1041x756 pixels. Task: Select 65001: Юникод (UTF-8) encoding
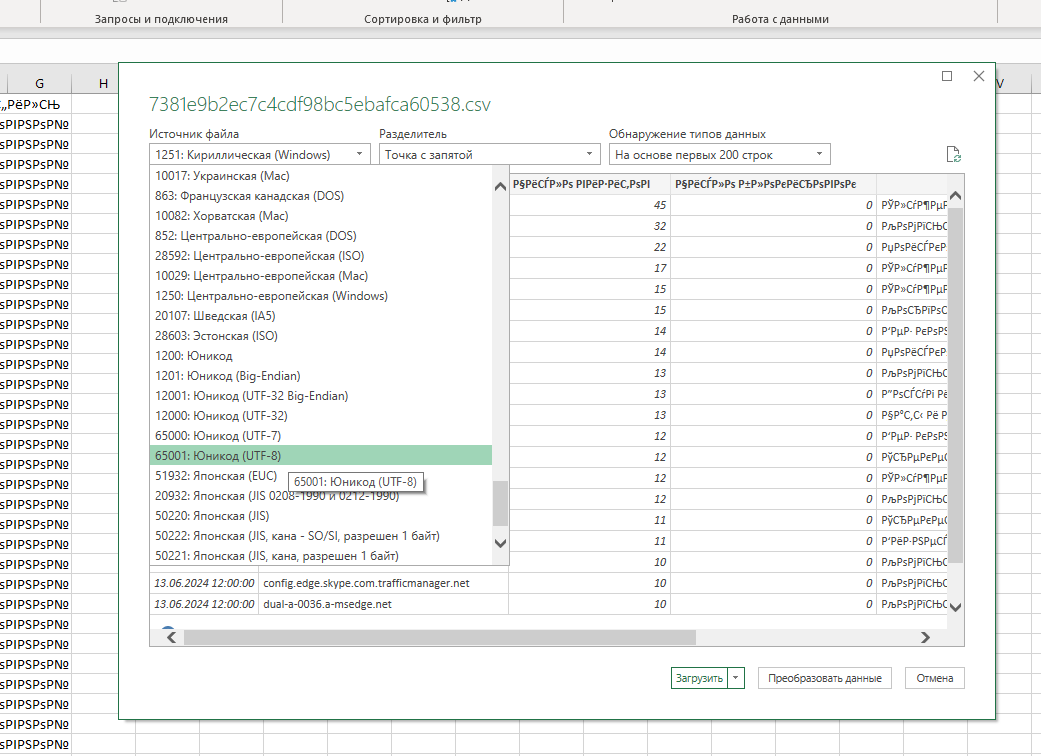click(320, 456)
